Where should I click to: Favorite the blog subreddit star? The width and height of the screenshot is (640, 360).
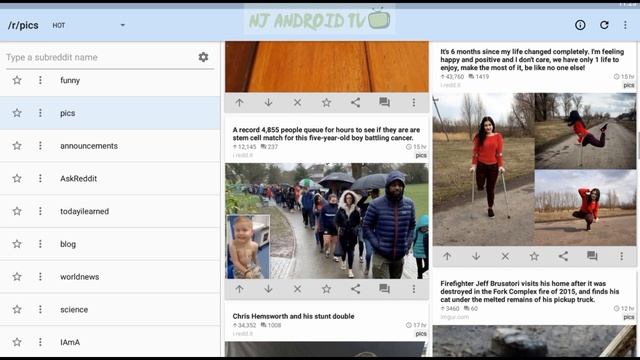pos(17,244)
